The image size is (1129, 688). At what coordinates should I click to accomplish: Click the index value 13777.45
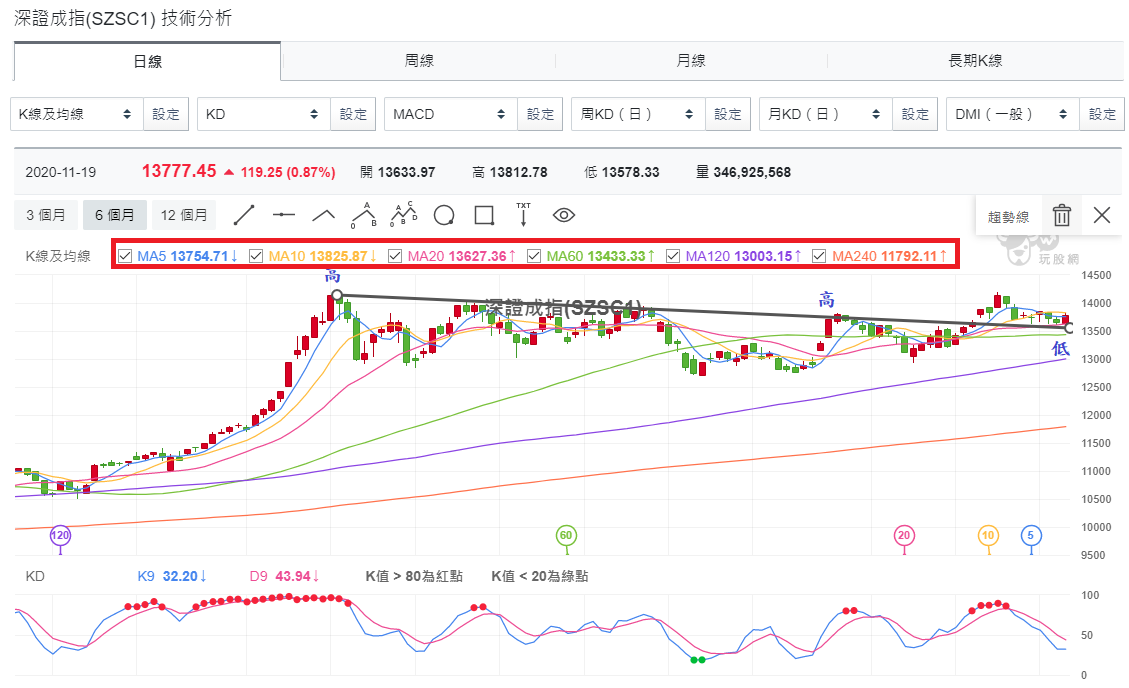(179, 171)
